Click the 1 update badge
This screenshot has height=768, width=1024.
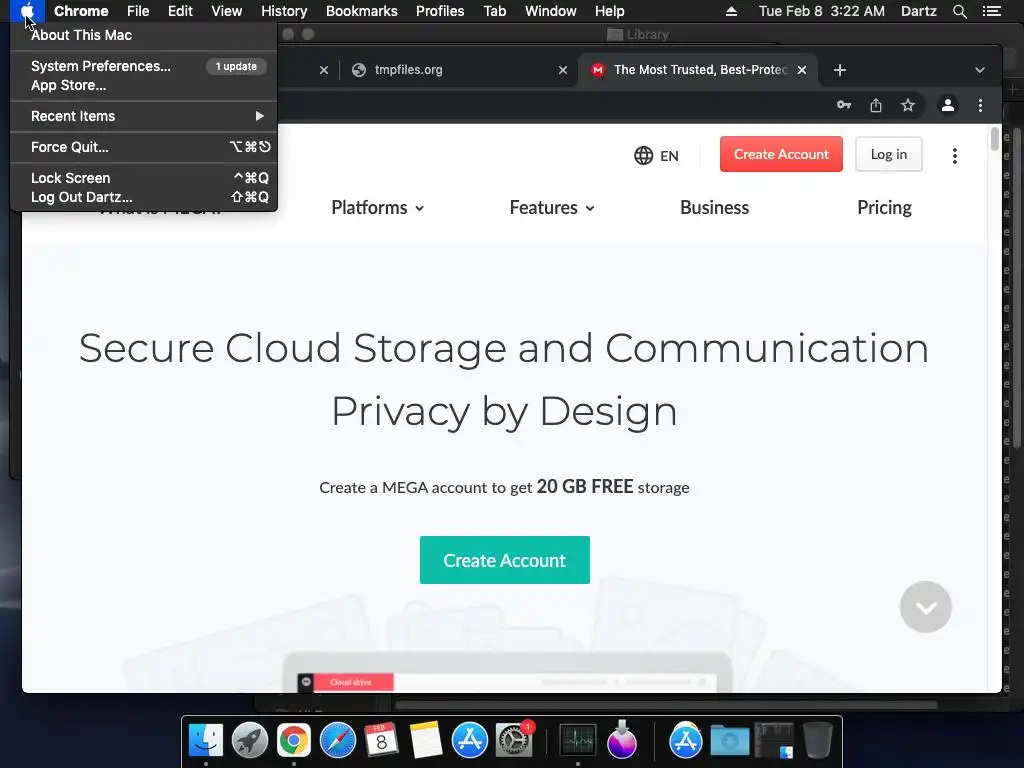(x=236, y=67)
